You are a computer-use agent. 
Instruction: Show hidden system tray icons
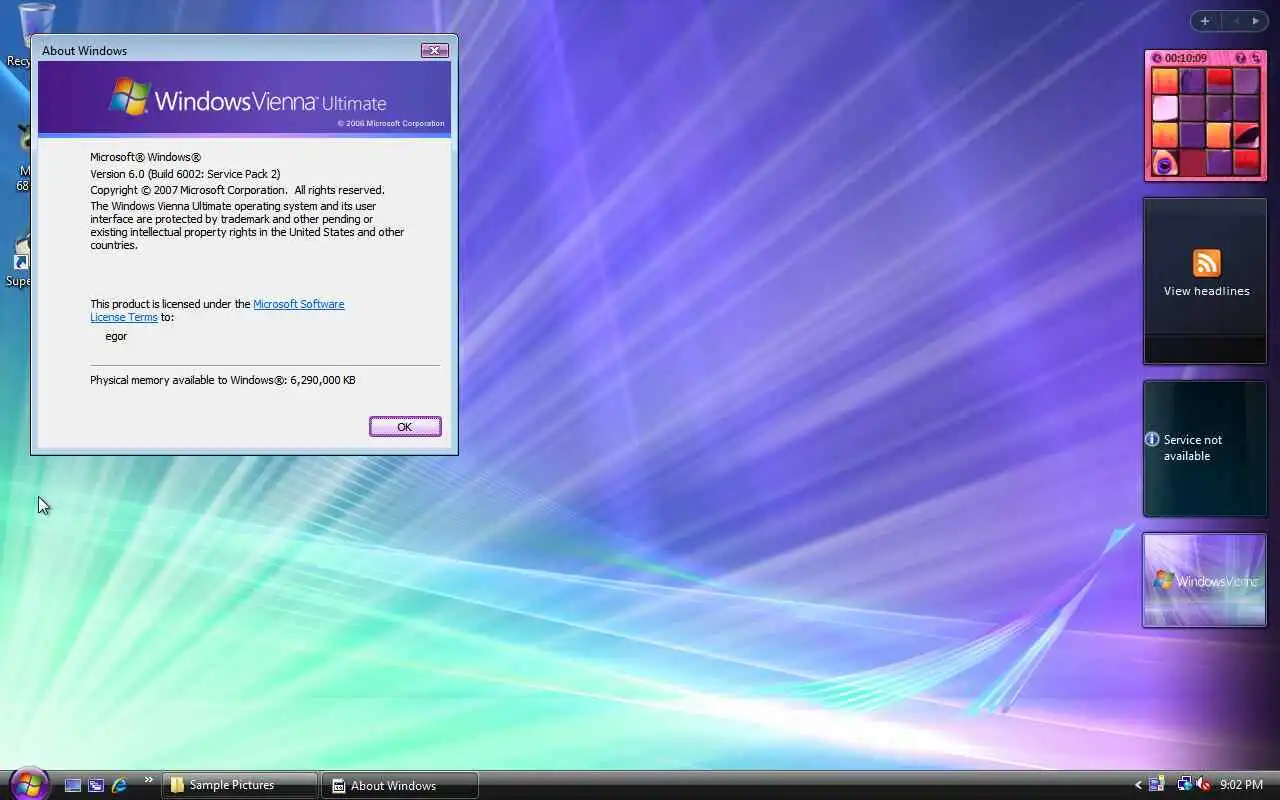coord(1138,785)
